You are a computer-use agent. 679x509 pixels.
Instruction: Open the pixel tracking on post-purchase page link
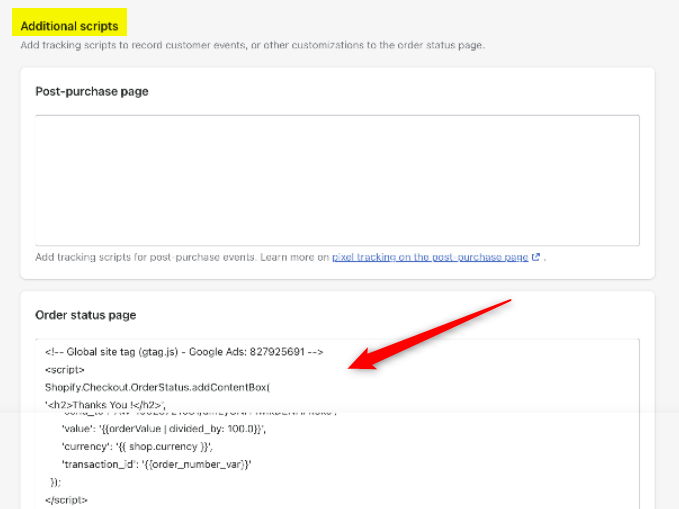click(430, 257)
